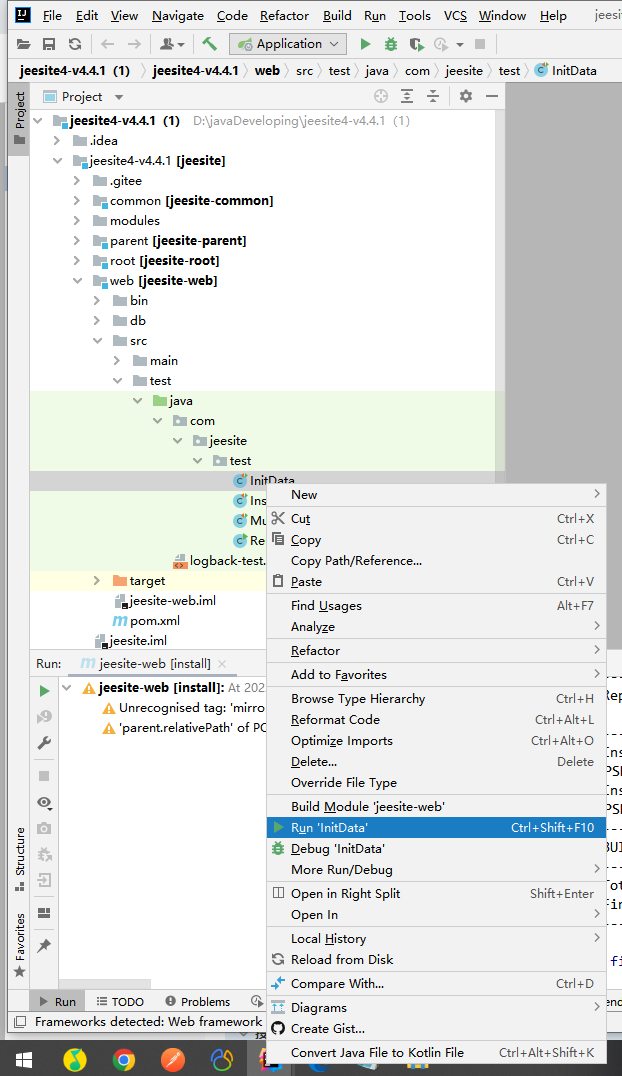
Task: Collapse the web [jeesite-web] module
Action: [x=77, y=281]
